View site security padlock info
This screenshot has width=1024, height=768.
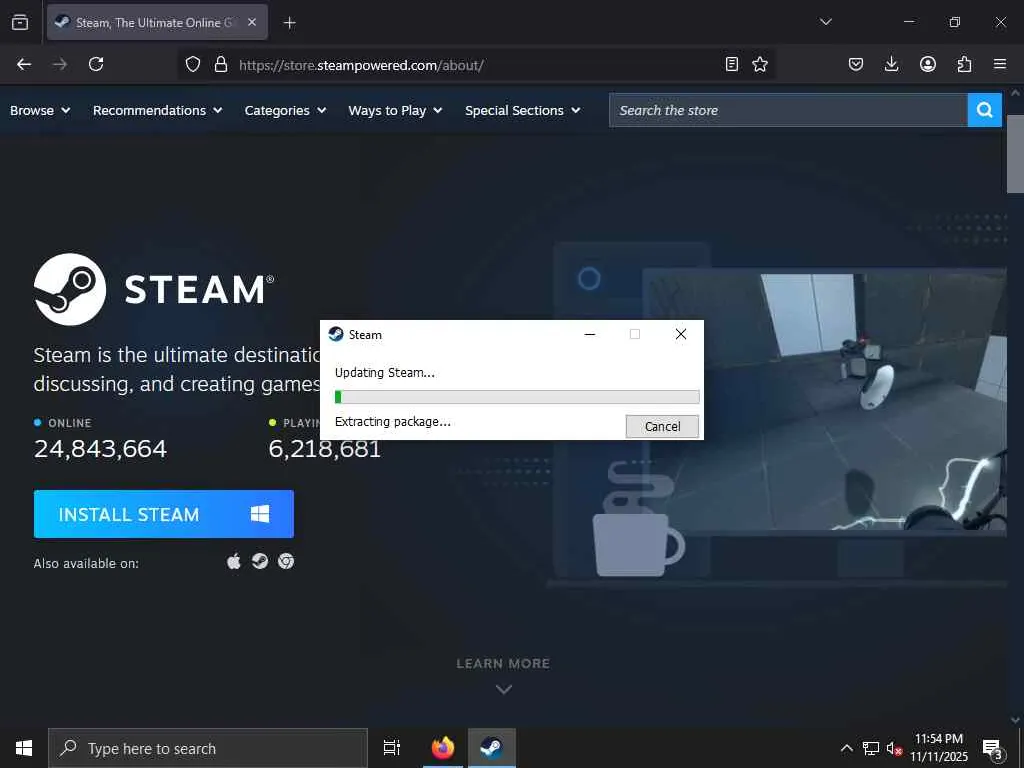(221, 64)
